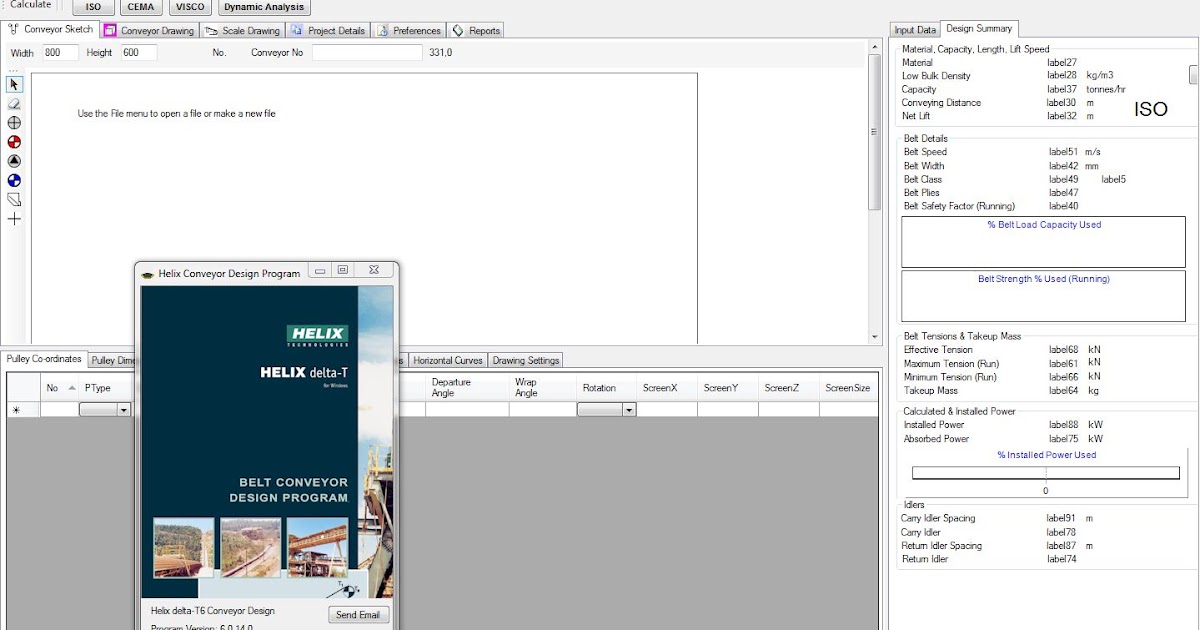Select the red drive pulley tool
Image resolution: width=1200 pixels, height=630 pixels.
point(14,142)
